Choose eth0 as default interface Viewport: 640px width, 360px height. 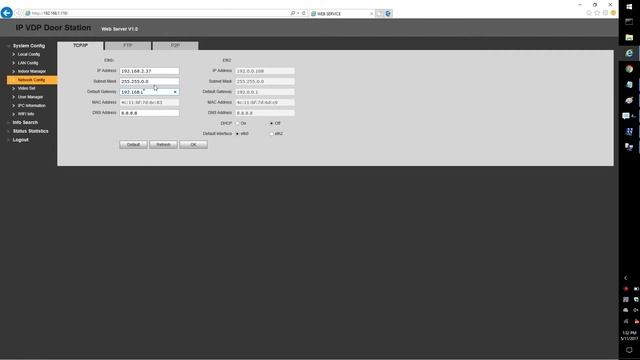[x=237, y=134]
